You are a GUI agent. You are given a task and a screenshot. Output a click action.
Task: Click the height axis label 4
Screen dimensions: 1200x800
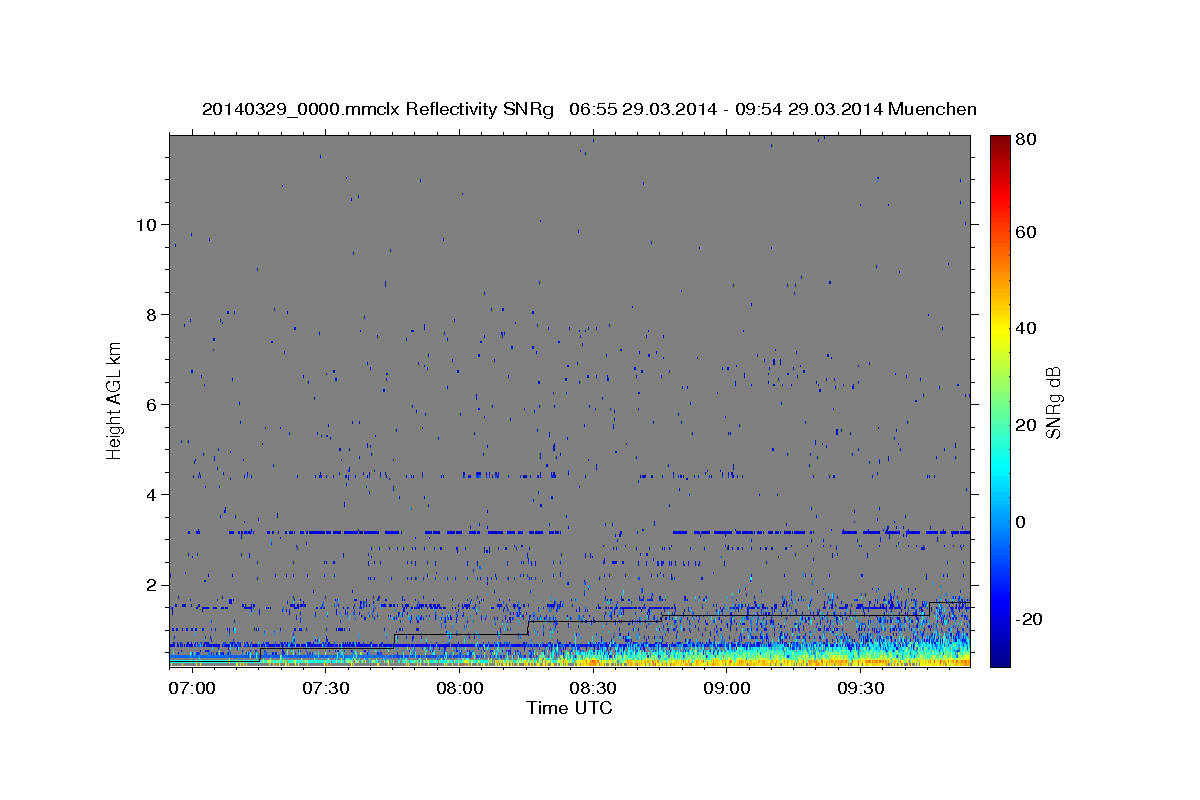150,494
